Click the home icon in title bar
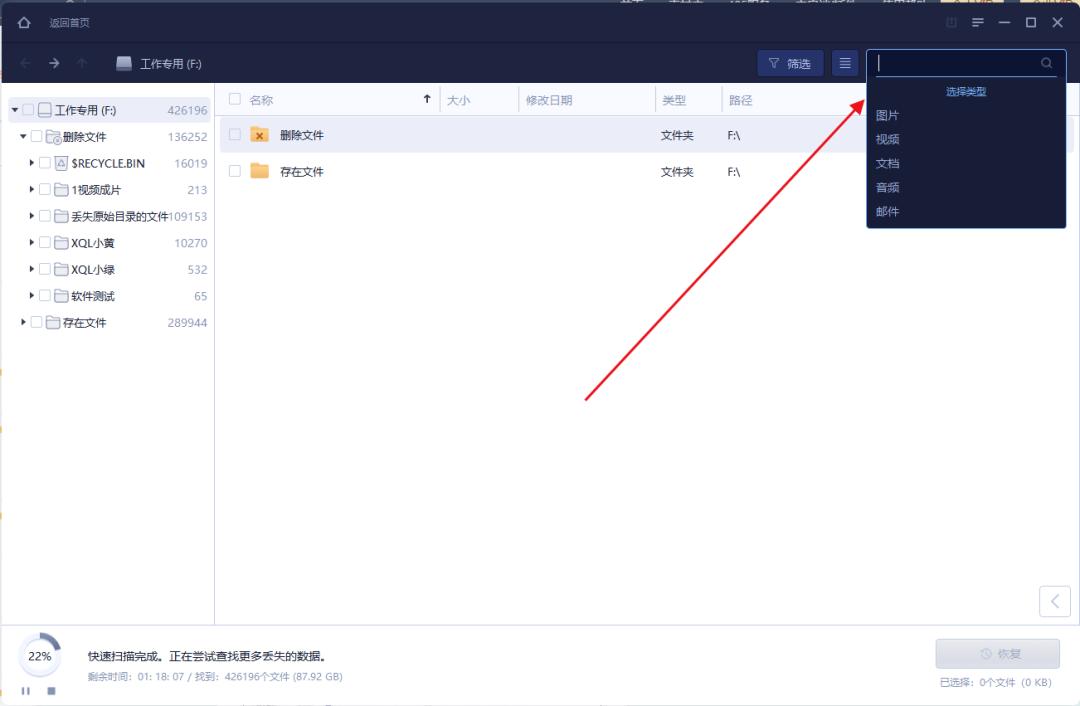The image size is (1080, 706). 24,23
